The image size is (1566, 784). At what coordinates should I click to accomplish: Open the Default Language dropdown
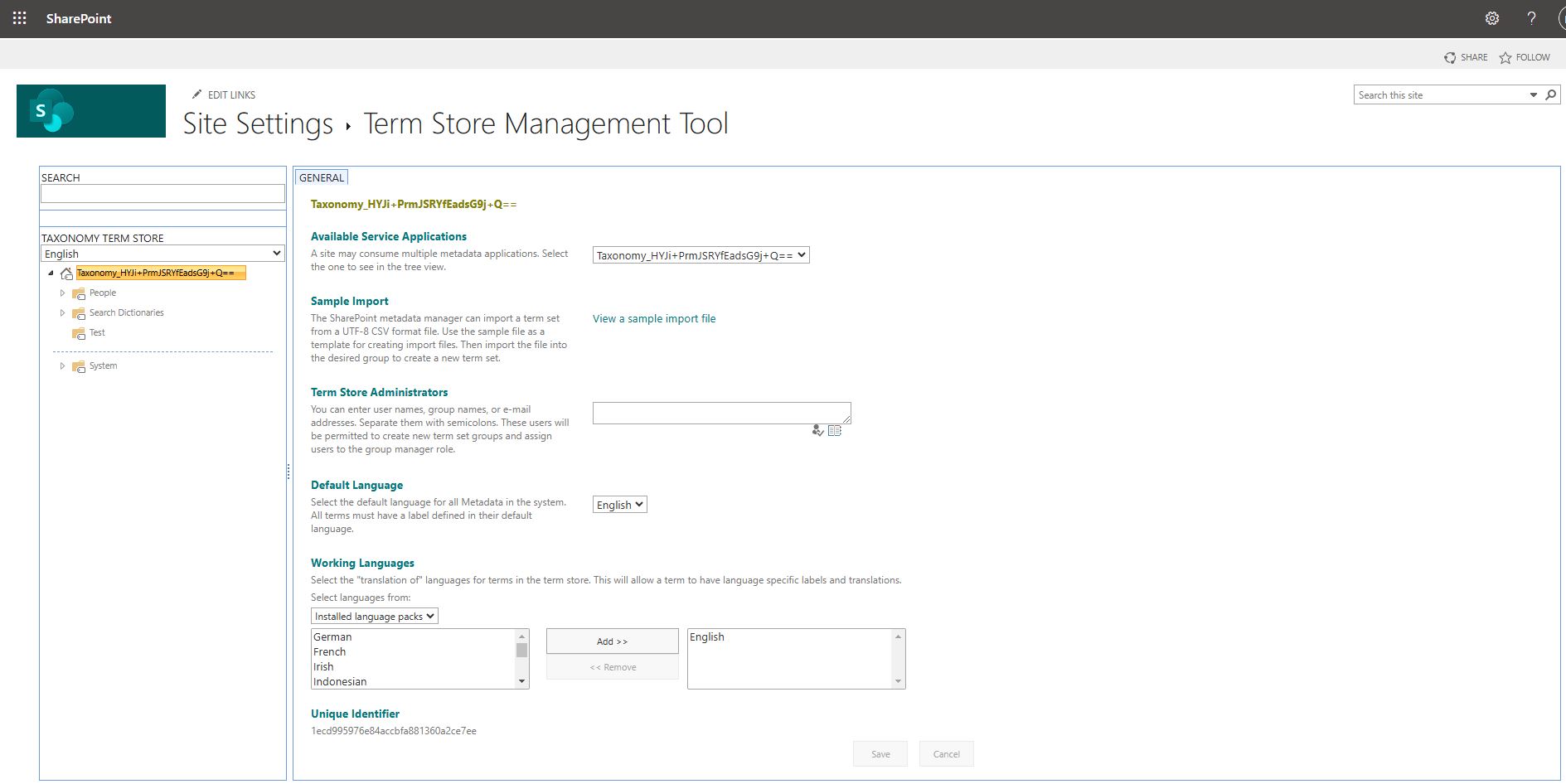click(x=619, y=505)
